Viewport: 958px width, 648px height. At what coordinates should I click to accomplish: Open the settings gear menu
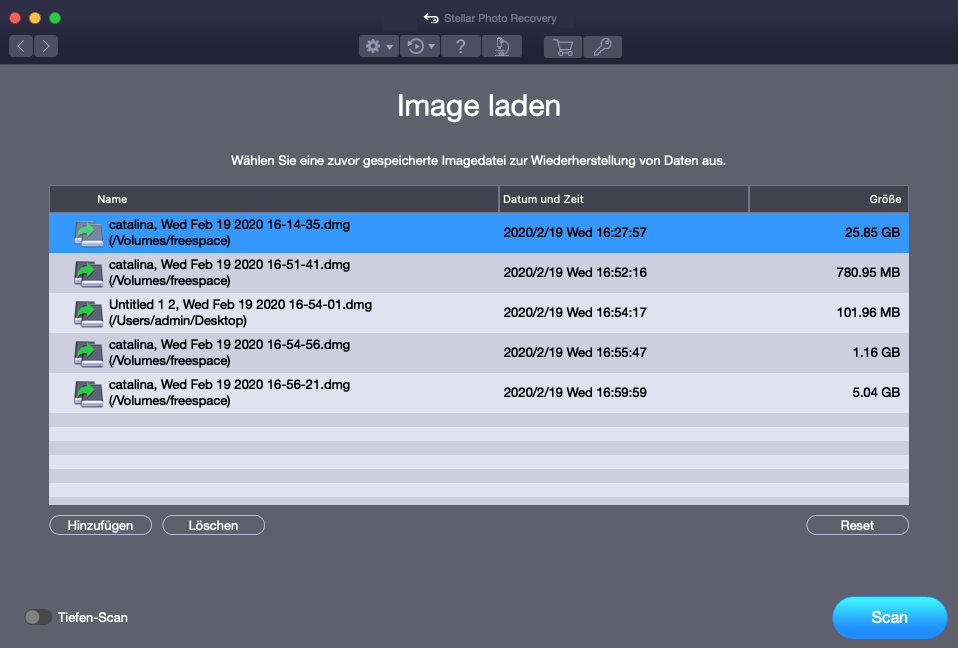pyautogui.click(x=379, y=46)
